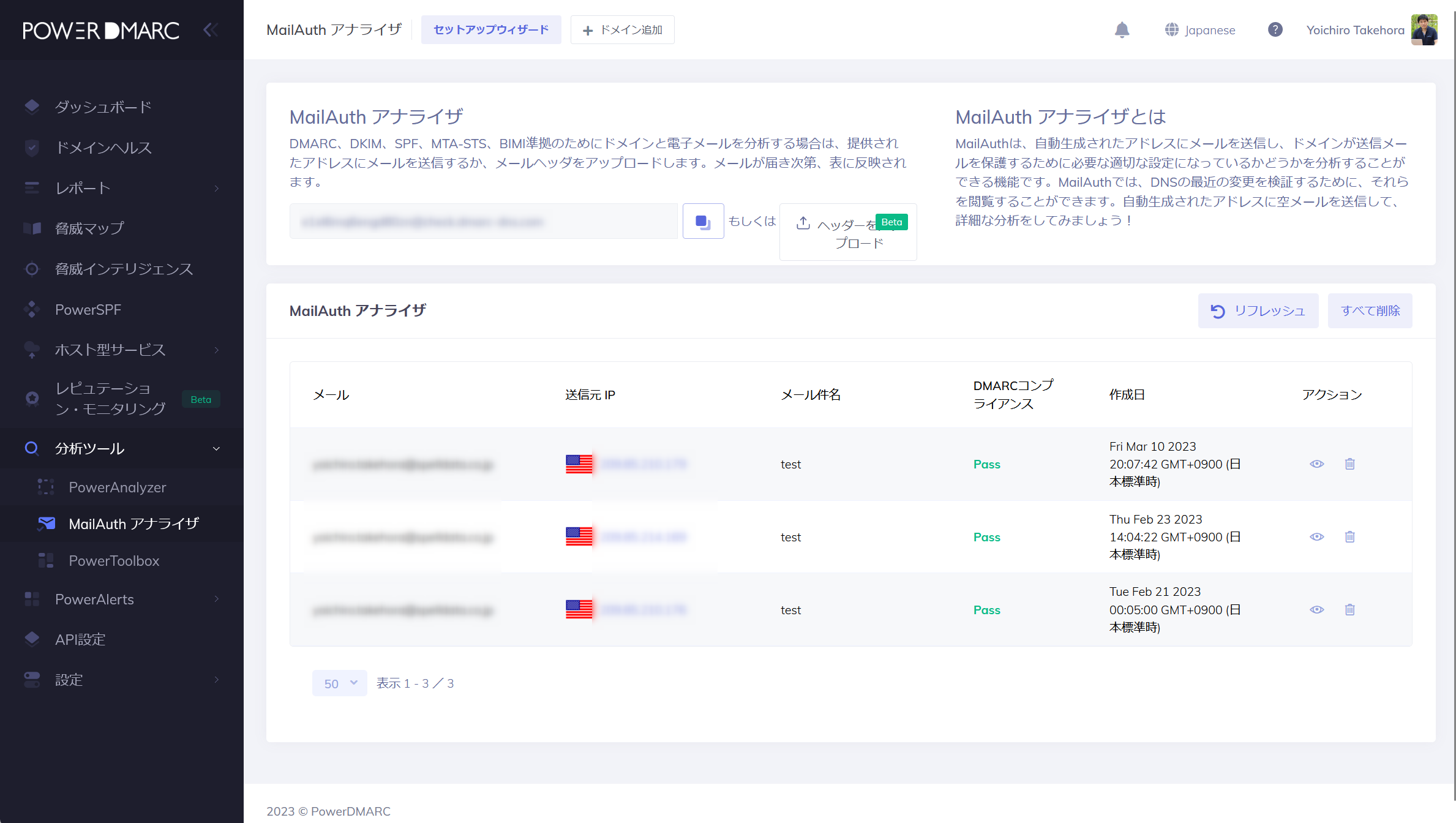The height and width of the screenshot is (823, 1456).
Task: Expand the 設定 menu chevron
Action: tap(216, 679)
